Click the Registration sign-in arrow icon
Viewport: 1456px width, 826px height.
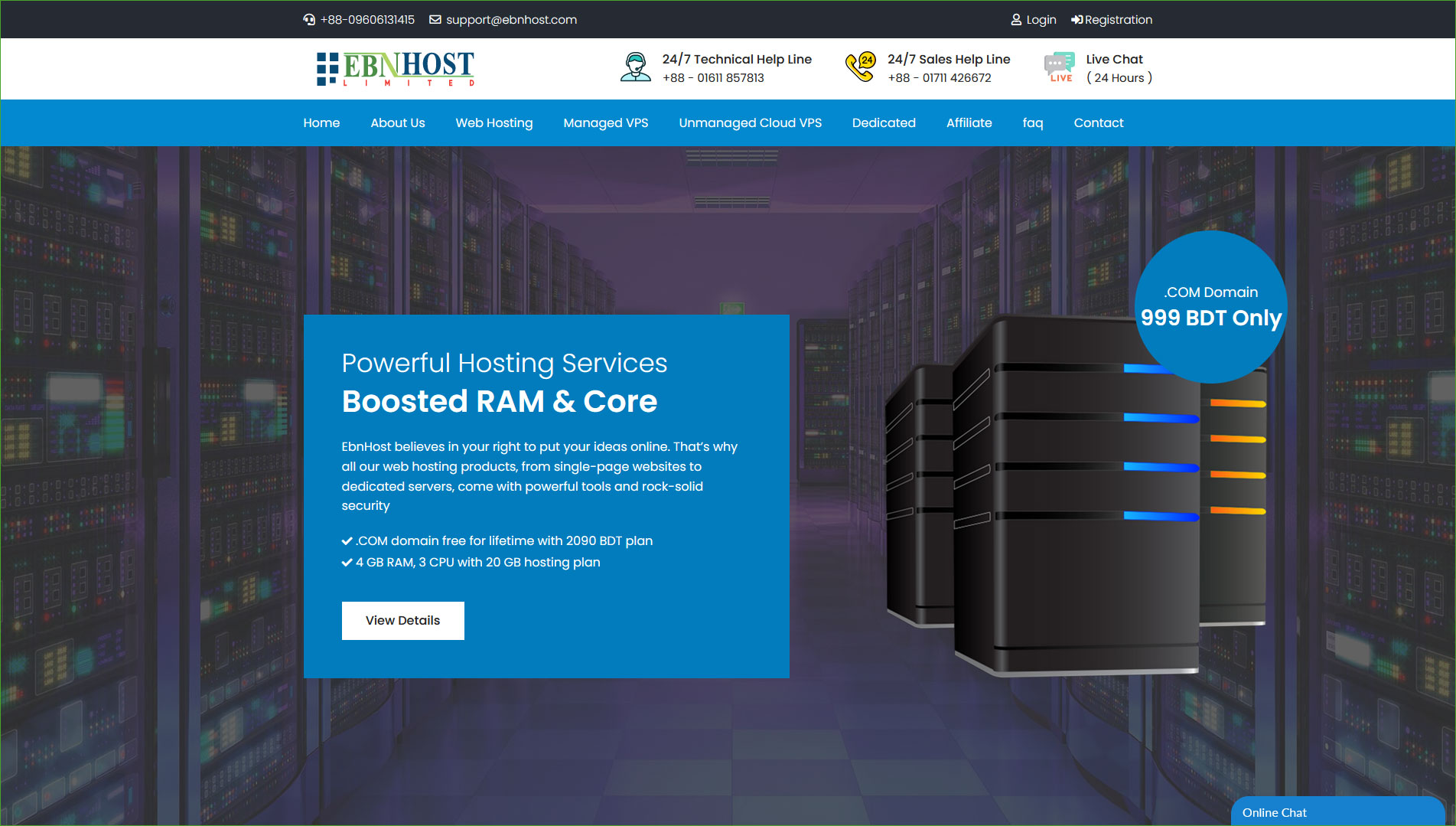(x=1077, y=20)
